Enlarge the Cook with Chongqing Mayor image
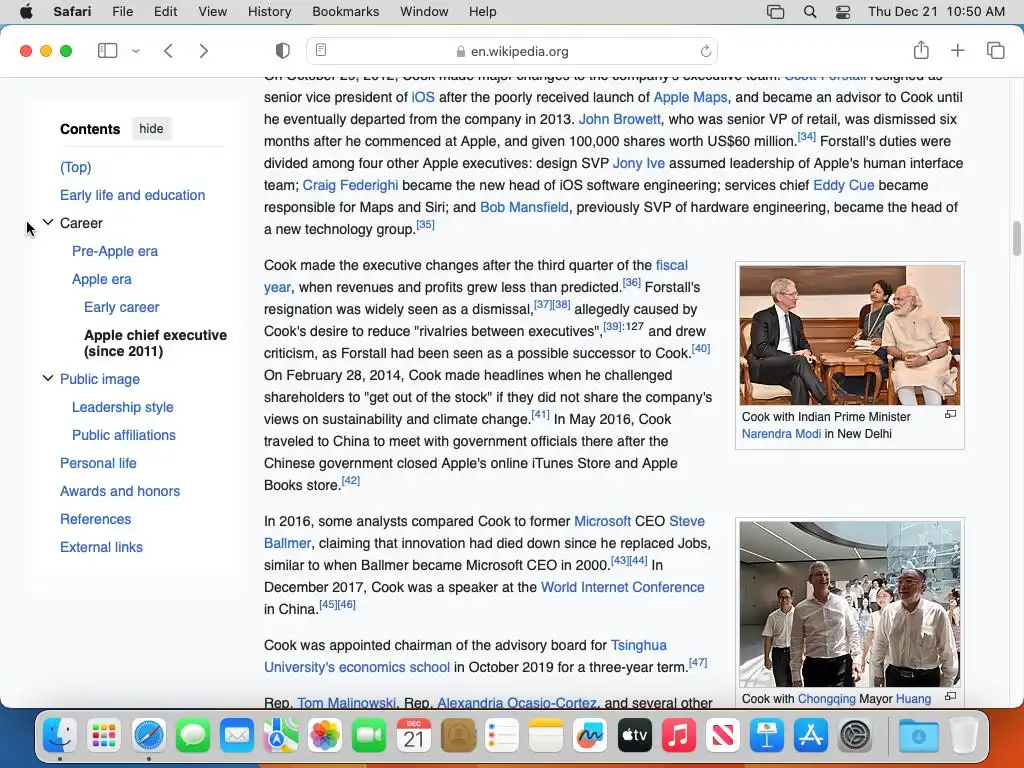 (950, 696)
